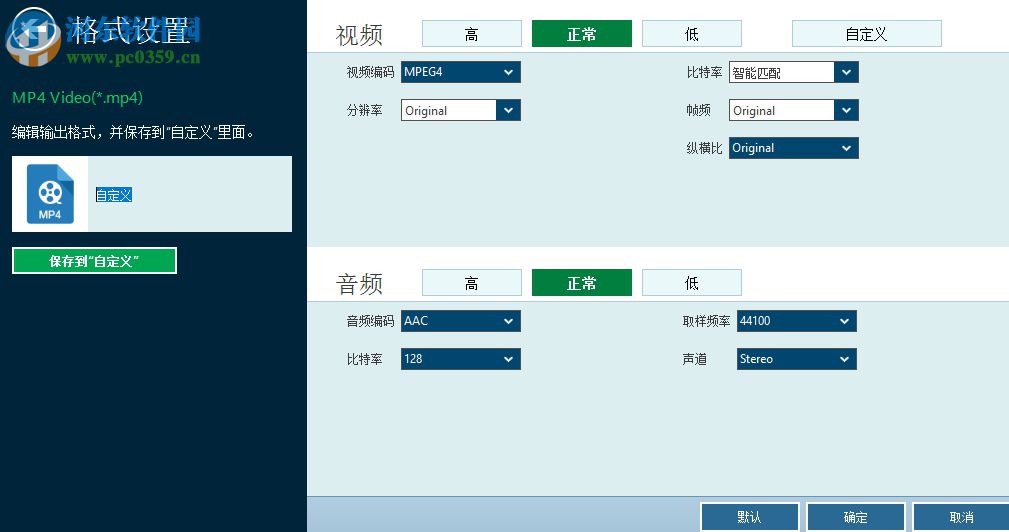Image resolution: width=1009 pixels, height=532 pixels.
Task: Click the 音频 section heading
Action: [x=359, y=284]
